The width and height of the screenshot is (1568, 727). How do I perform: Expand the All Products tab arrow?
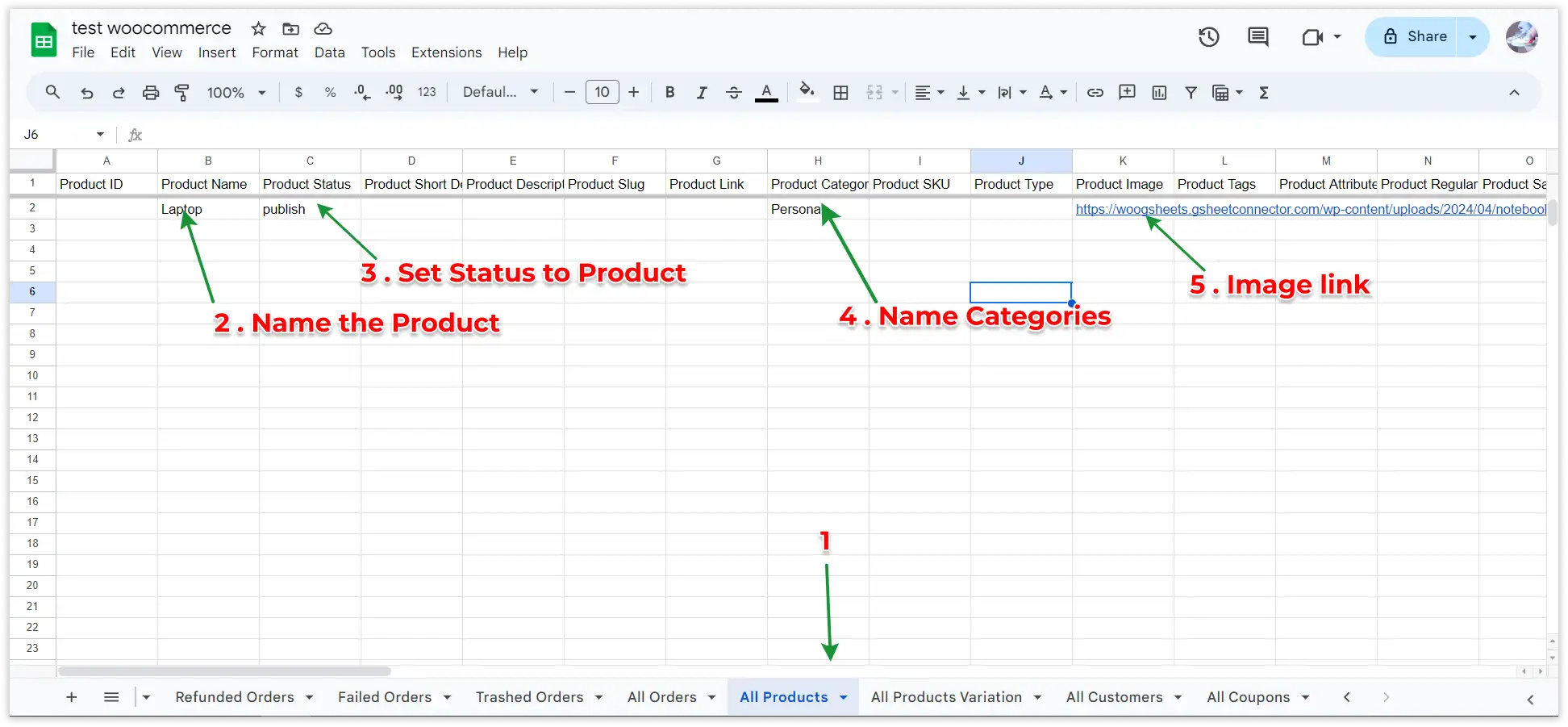tap(844, 697)
